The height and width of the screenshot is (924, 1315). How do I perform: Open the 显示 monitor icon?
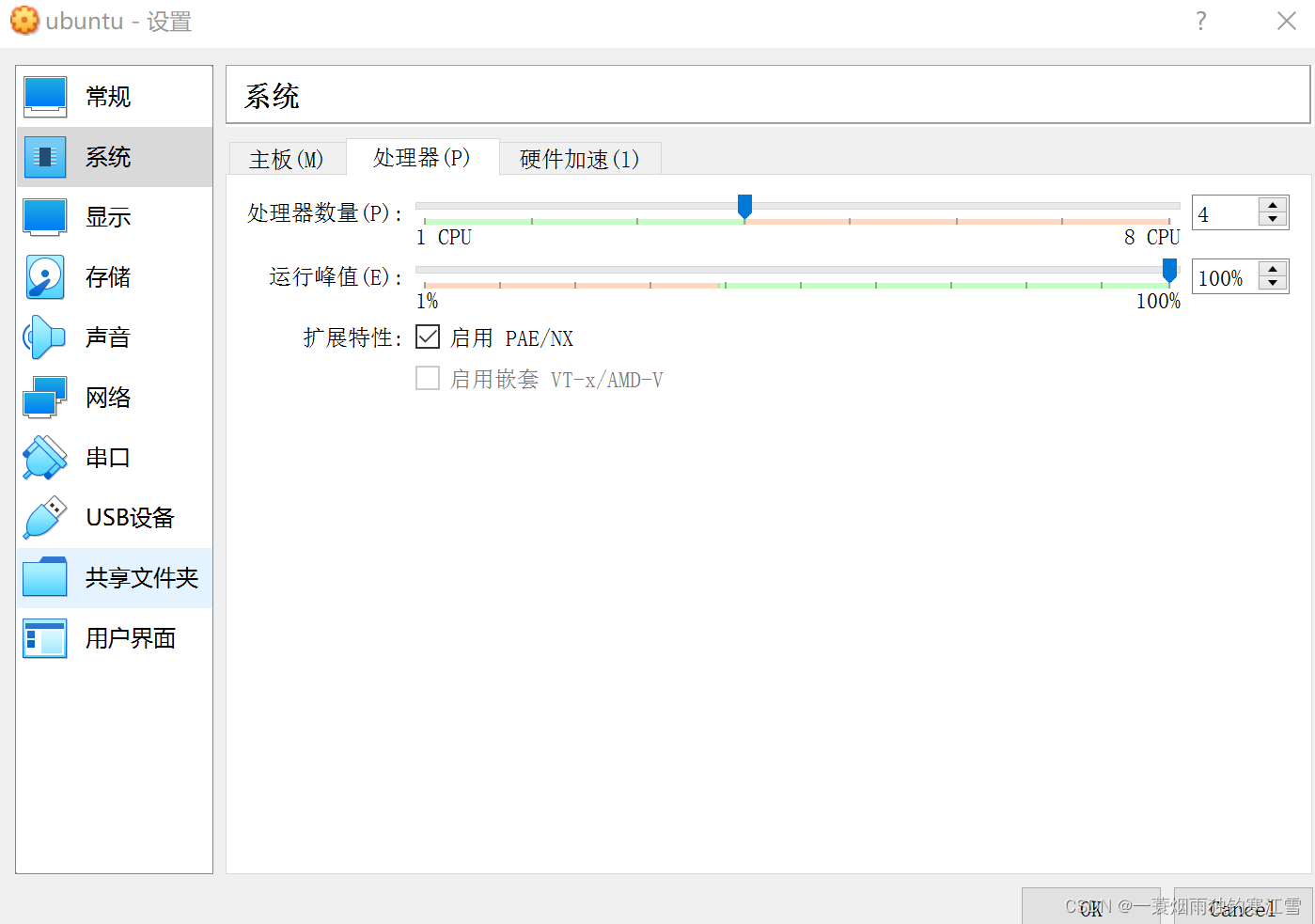click(x=45, y=217)
